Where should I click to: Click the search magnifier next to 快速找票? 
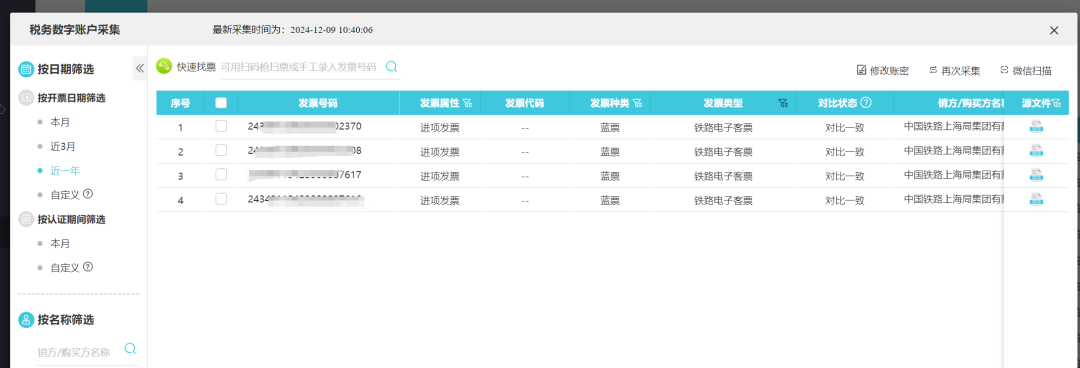[391, 67]
